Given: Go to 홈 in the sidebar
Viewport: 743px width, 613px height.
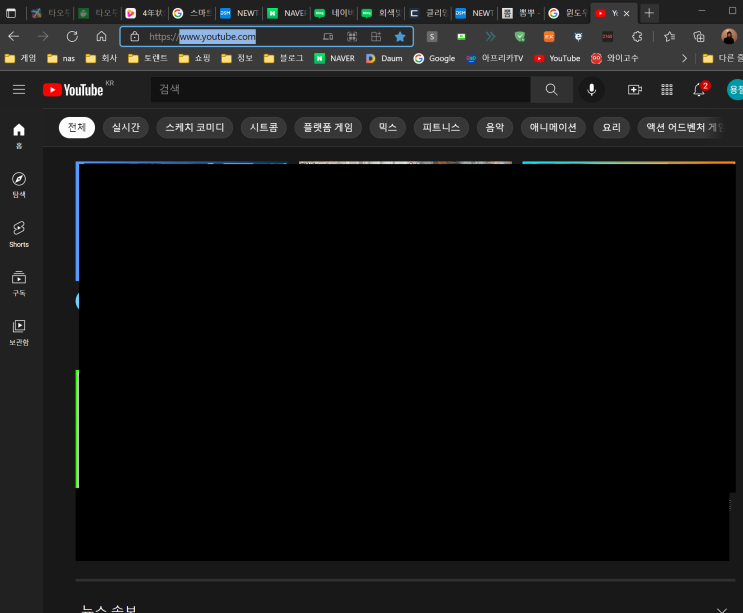Looking at the screenshot, I should pos(19,136).
